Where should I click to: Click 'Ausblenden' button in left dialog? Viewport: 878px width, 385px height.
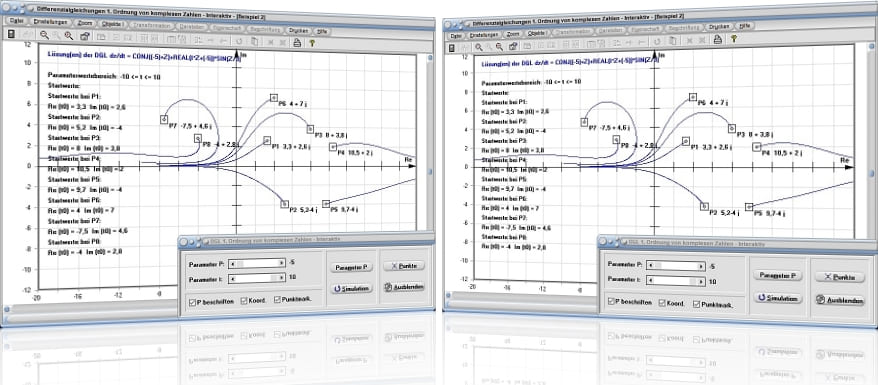tap(404, 287)
